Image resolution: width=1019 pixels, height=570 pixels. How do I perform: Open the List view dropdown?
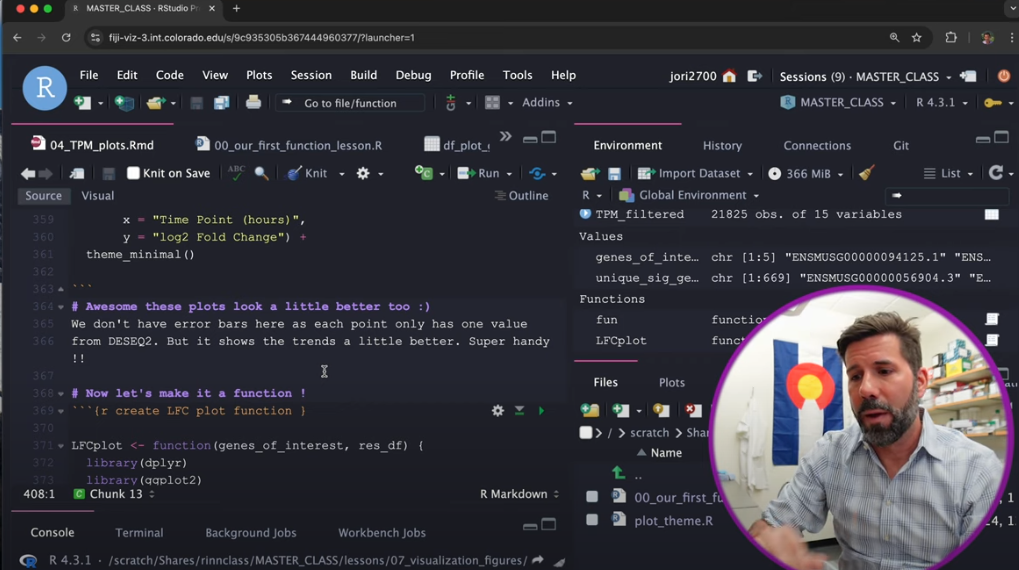tap(949, 174)
